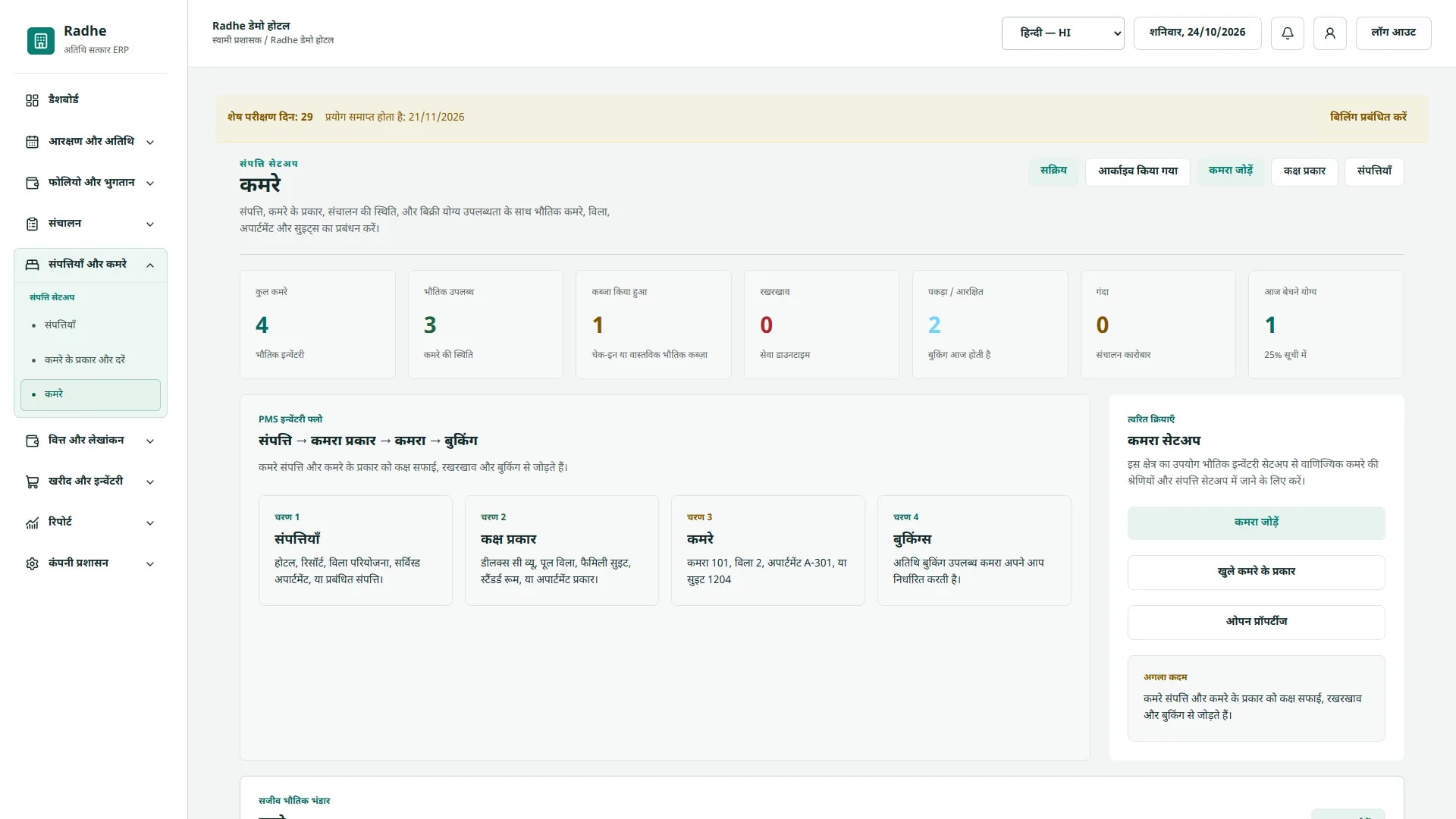This screenshot has width=1456, height=819.
Task: Expand कंपनी प्रशासन menu chevron
Action: pyautogui.click(x=150, y=563)
